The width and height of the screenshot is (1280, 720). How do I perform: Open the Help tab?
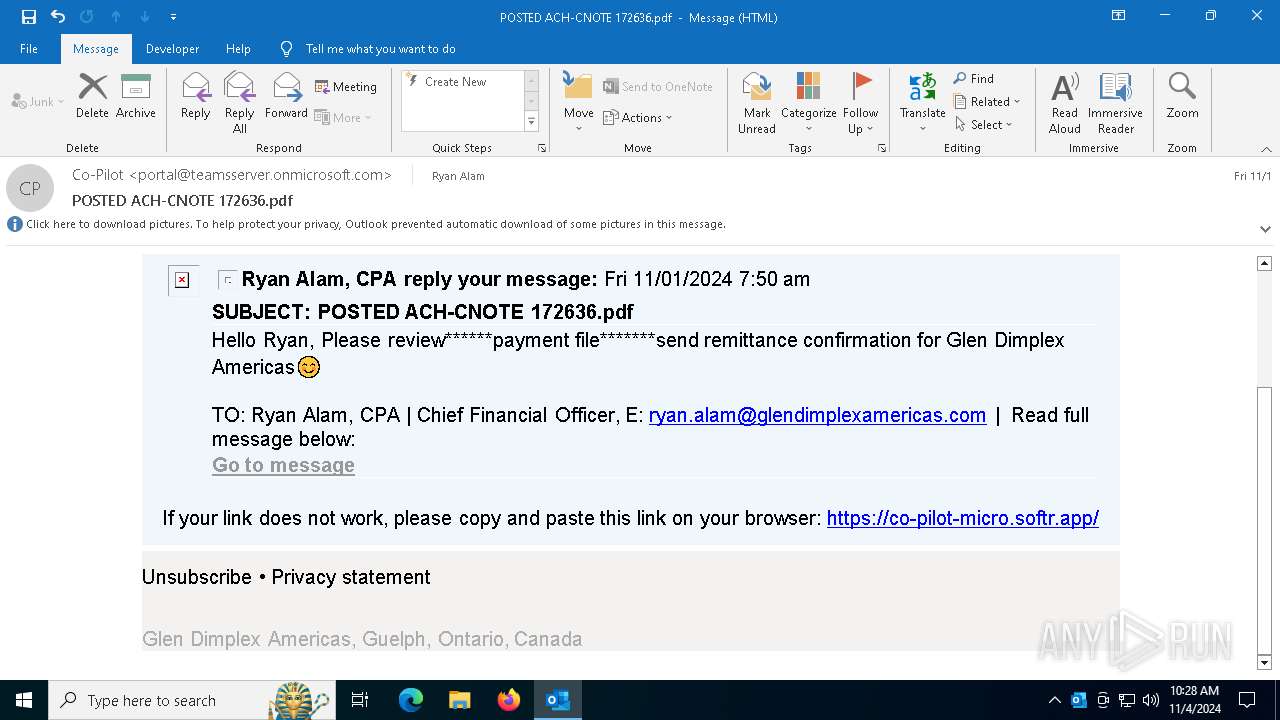tap(238, 49)
